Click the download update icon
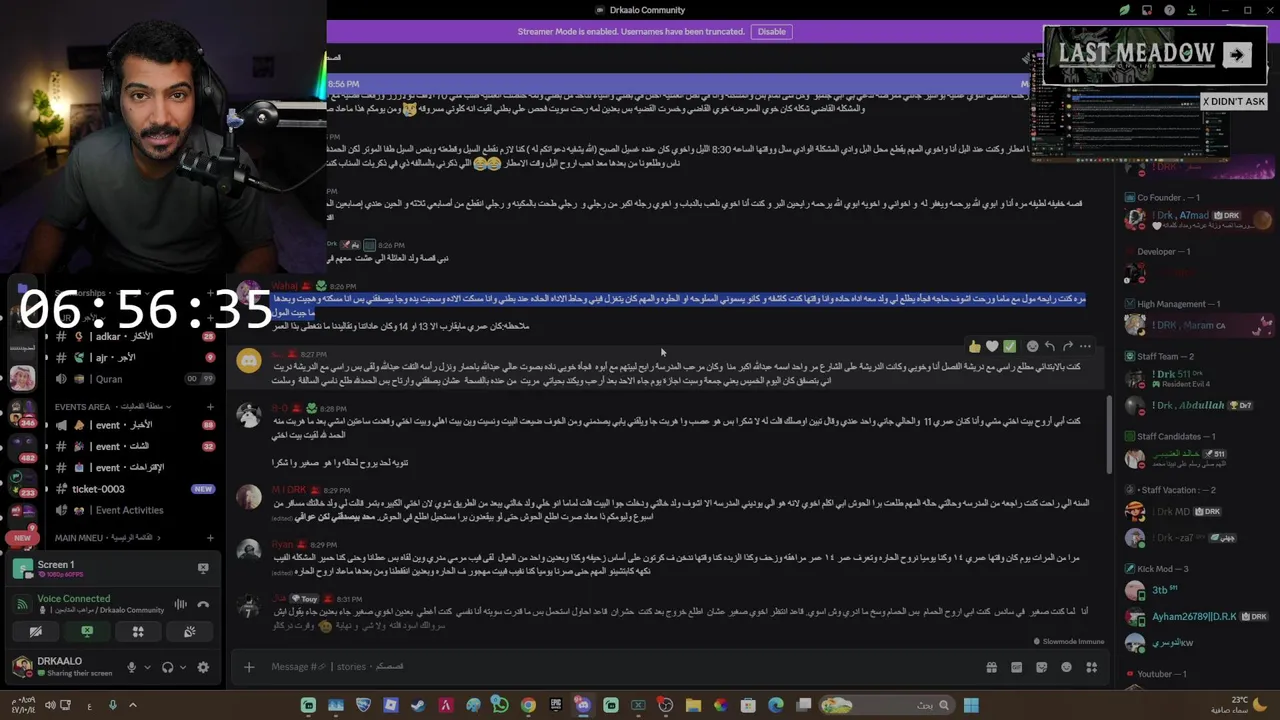This screenshot has height=720, width=1280. [1192, 10]
